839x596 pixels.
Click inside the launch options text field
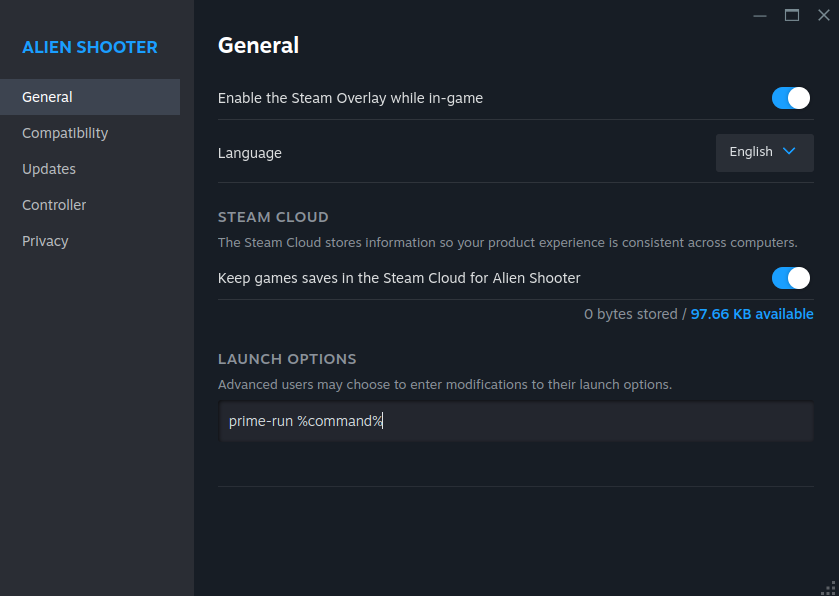515,421
